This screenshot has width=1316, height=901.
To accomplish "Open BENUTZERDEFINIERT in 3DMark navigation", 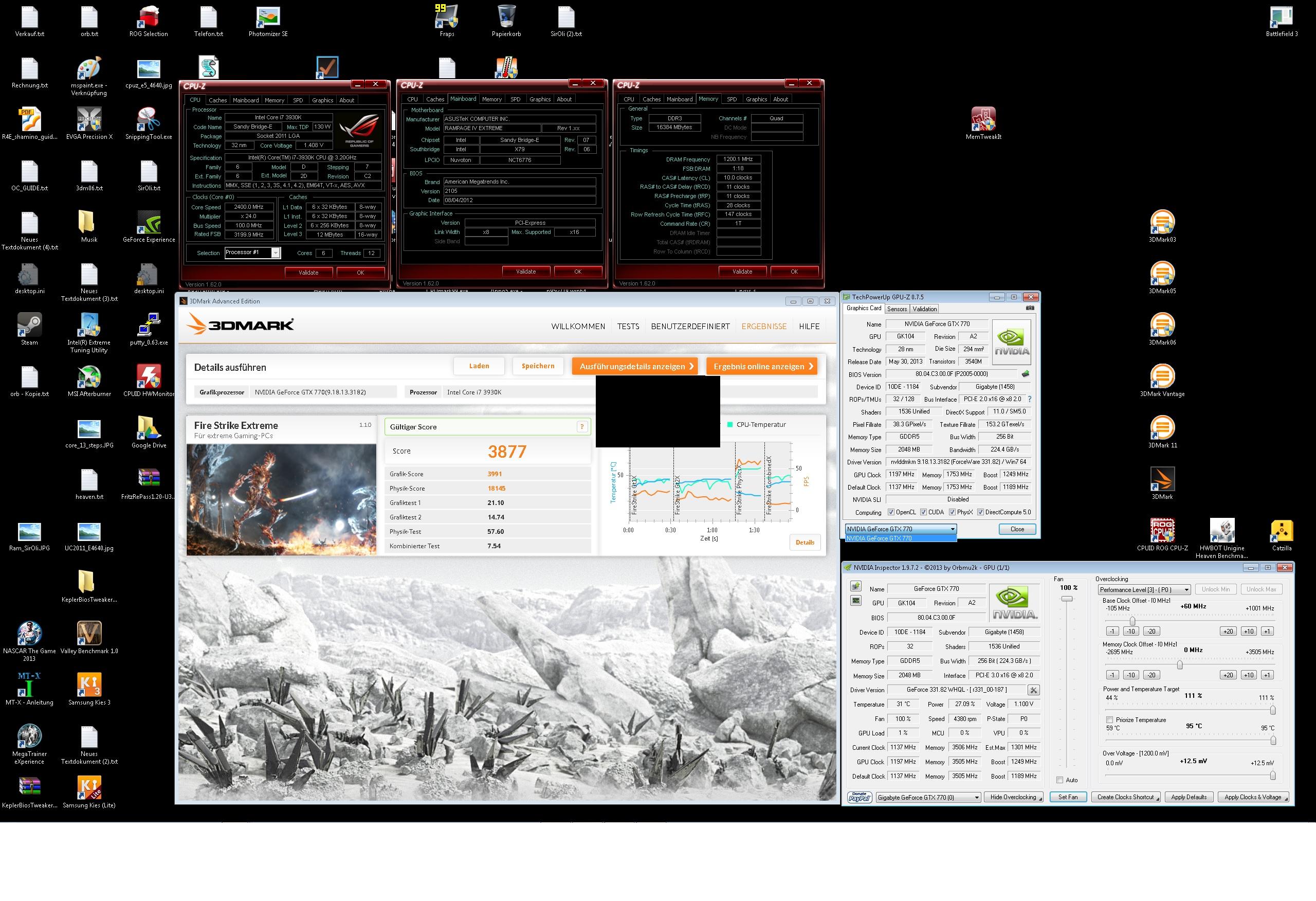I will tap(690, 327).
